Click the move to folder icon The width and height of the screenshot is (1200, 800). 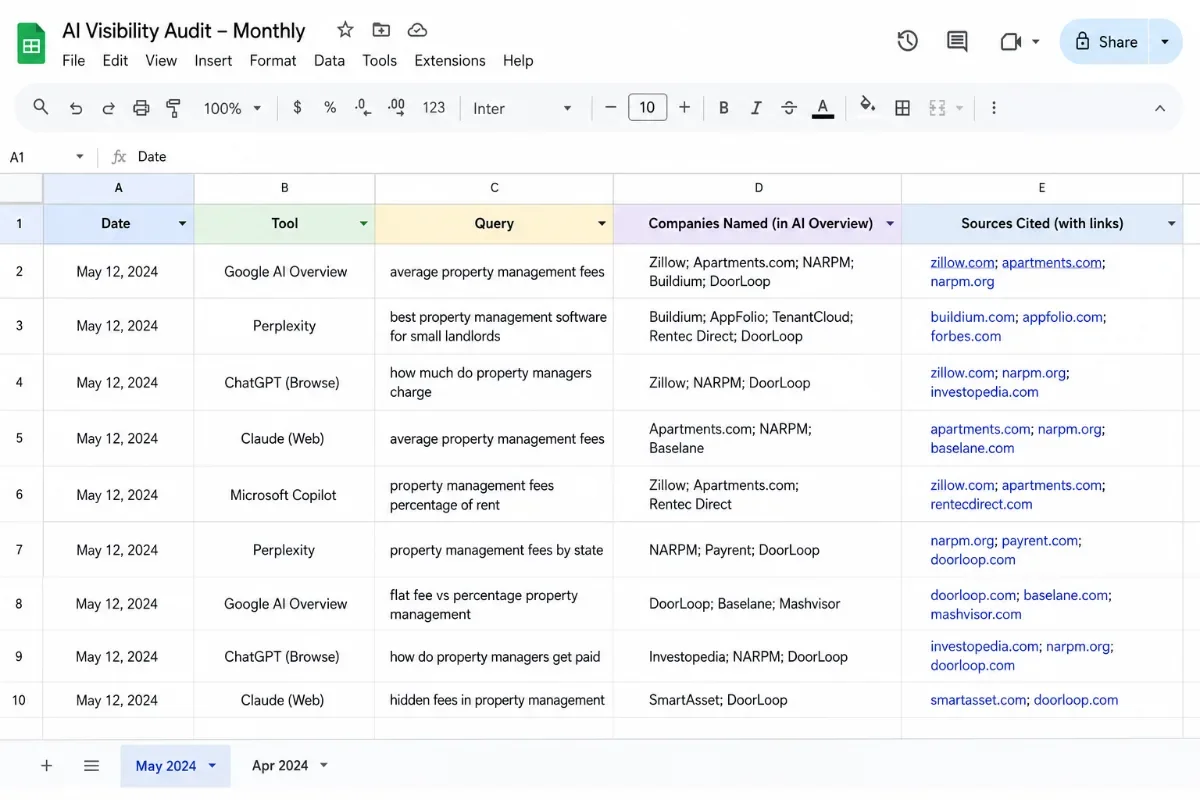click(381, 30)
